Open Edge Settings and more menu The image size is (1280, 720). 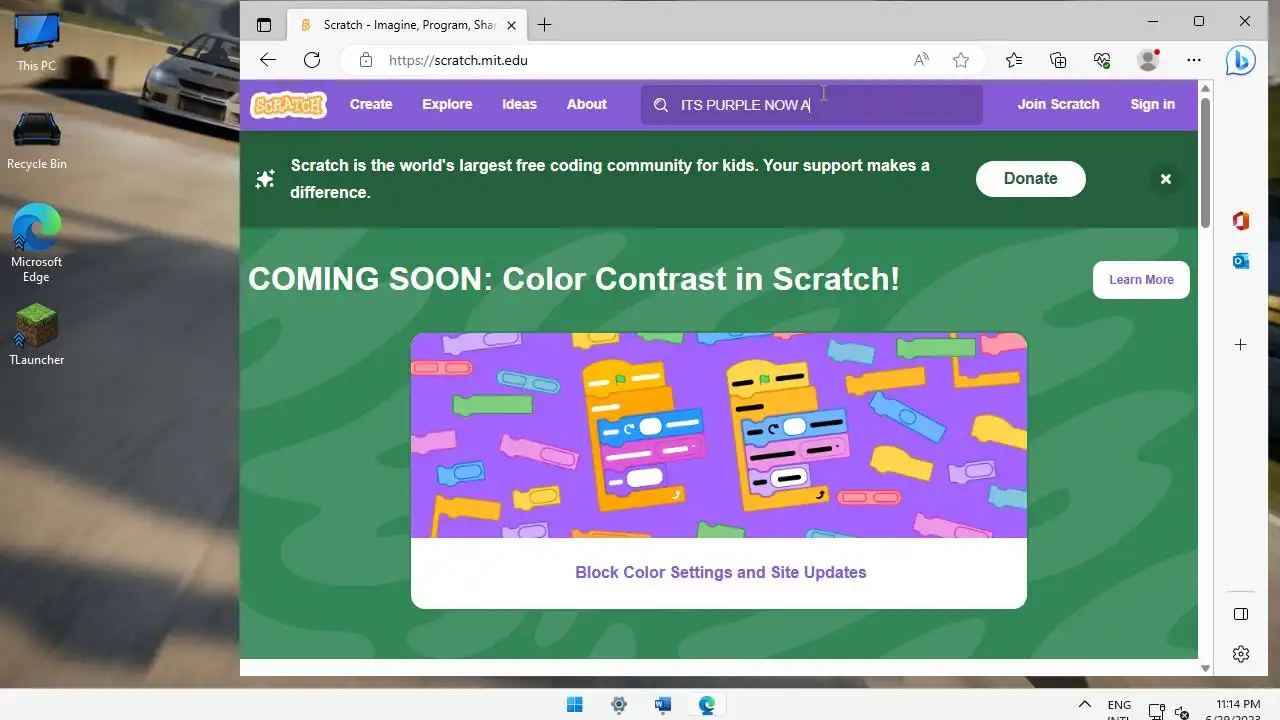point(1194,60)
